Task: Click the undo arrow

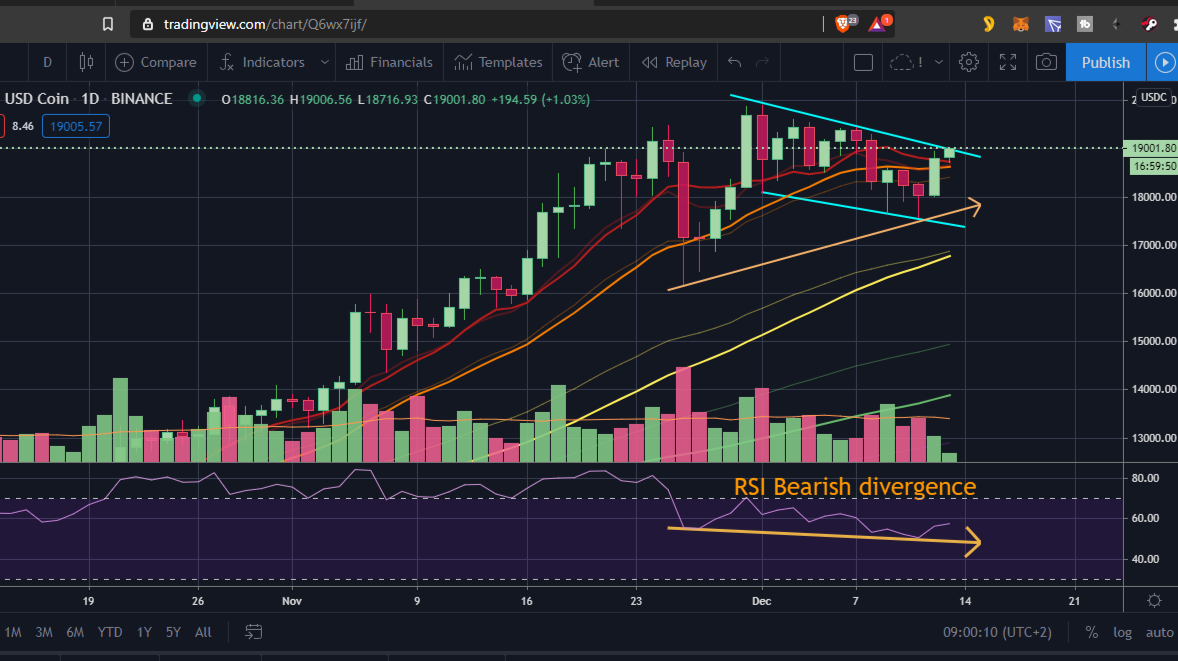Action: click(x=735, y=62)
